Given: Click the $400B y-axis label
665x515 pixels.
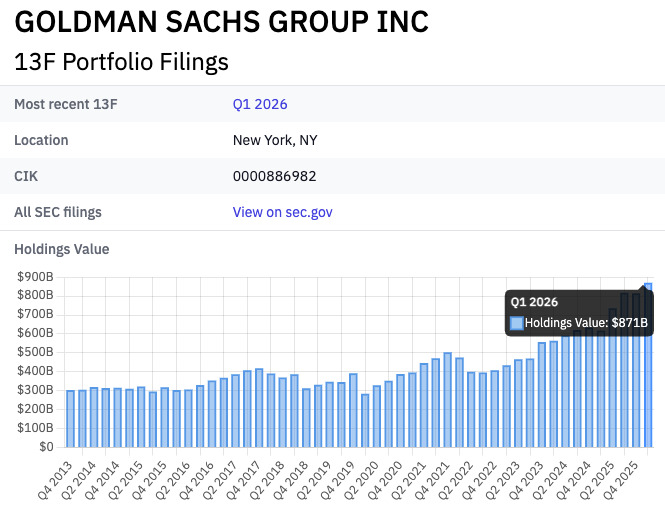Looking at the screenshot, I should click(35, 371).
